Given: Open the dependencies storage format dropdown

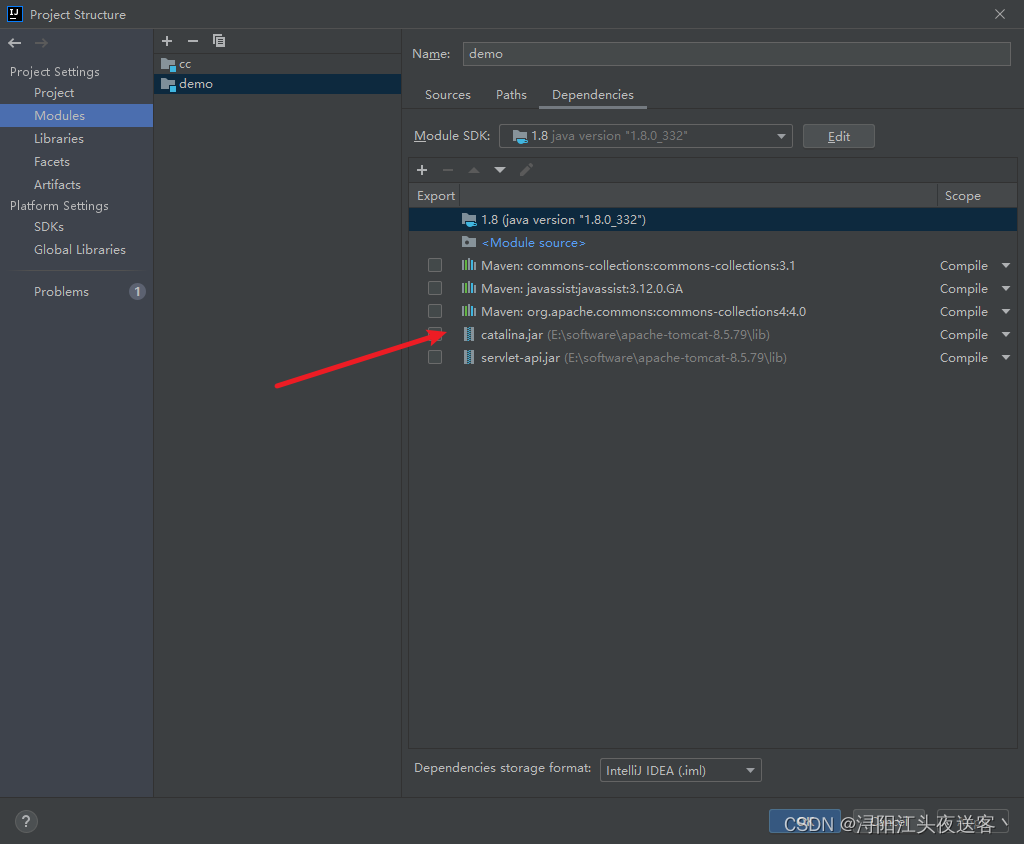Looking at the screenshot, I should (680, 770).
